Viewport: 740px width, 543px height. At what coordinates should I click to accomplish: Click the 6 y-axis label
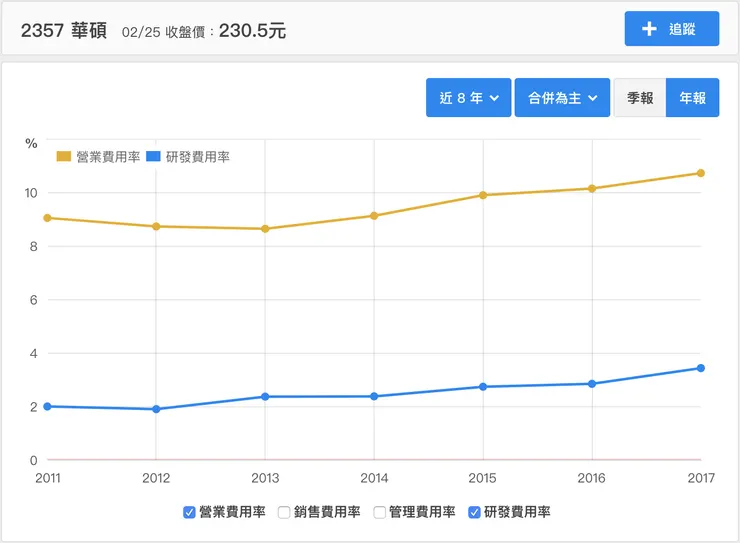point(34,300)
